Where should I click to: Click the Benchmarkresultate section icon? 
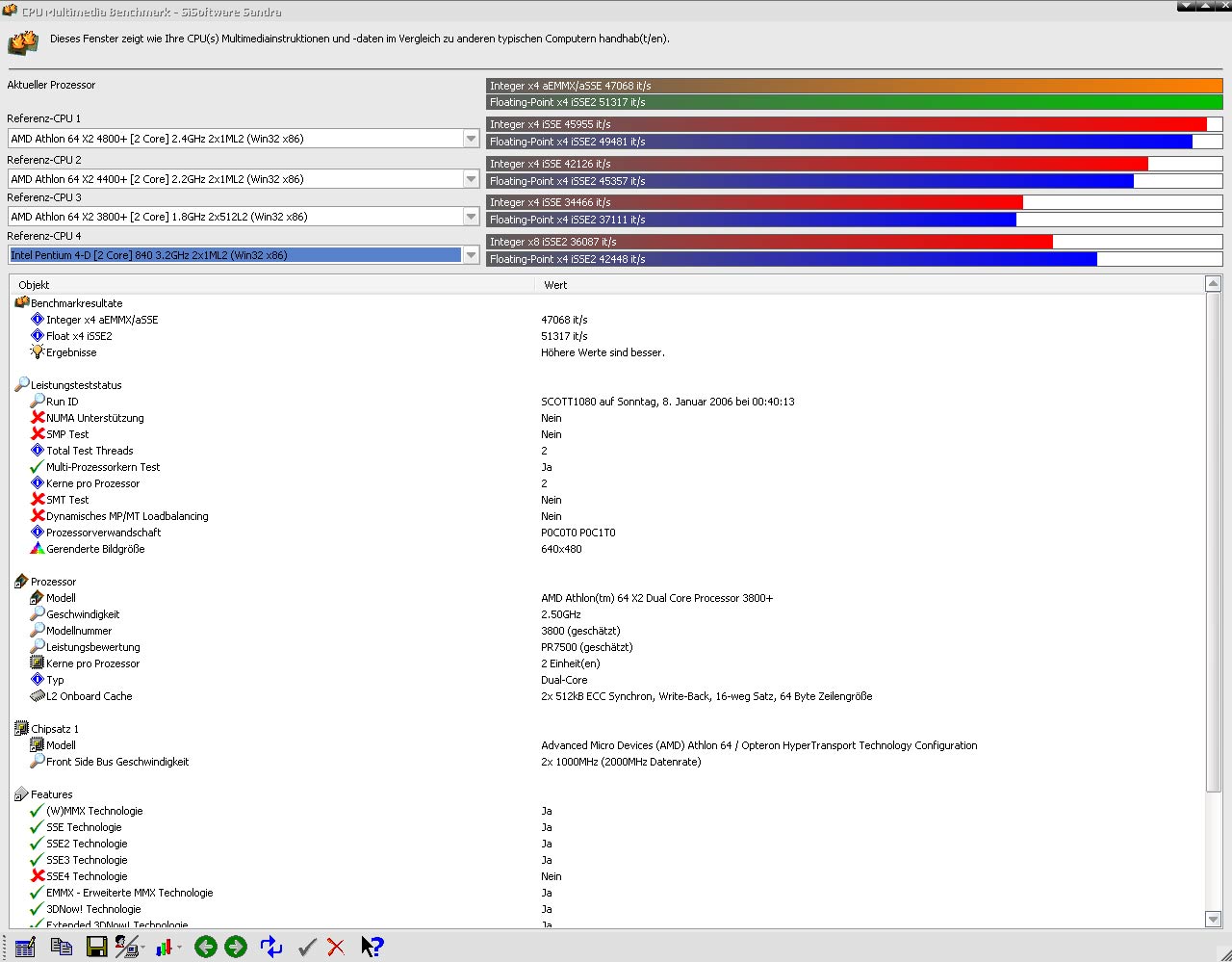pyautogui.click(x=22, y=302)
